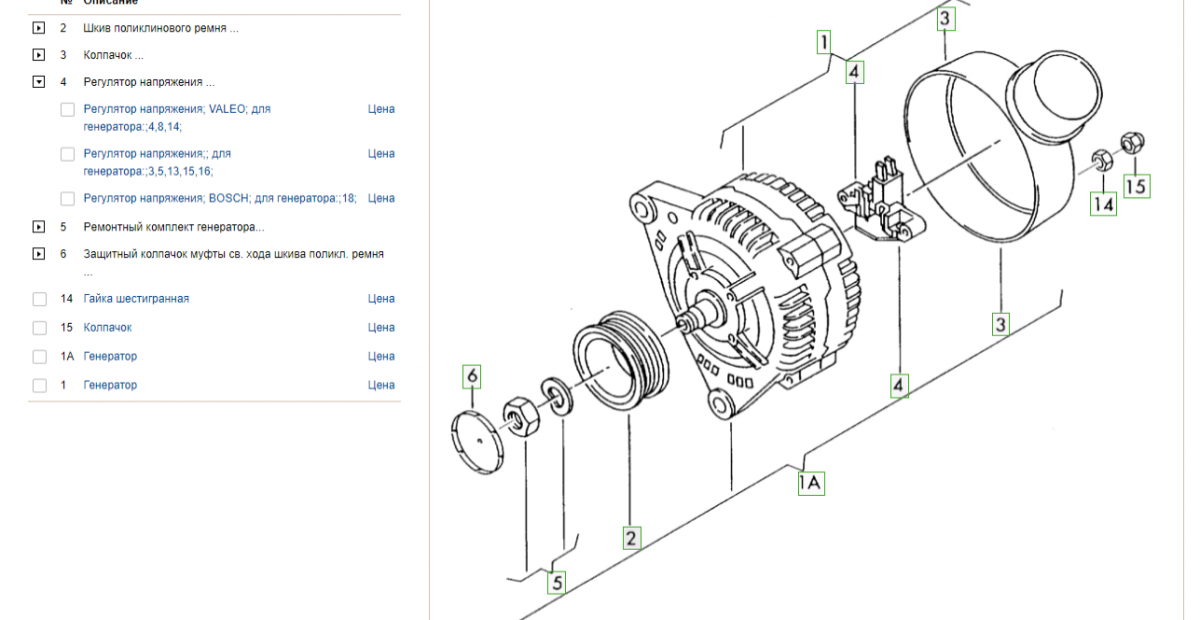Viewport: 1200px width, 620px height.
Task: Click Цена for row 1A Генератор
Action: (381, 356)
